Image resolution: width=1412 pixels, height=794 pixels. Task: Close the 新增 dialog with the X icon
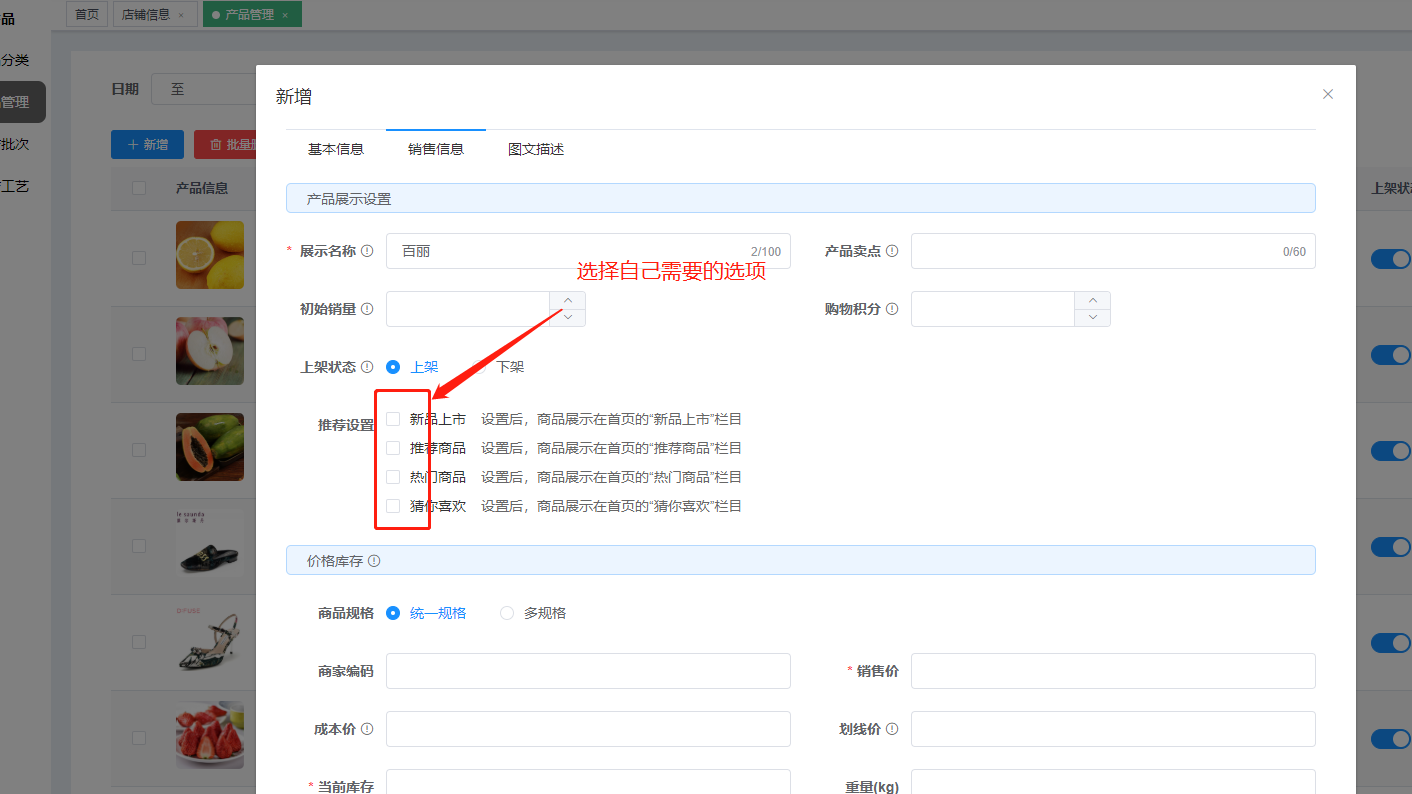[x=1328, y=94]
